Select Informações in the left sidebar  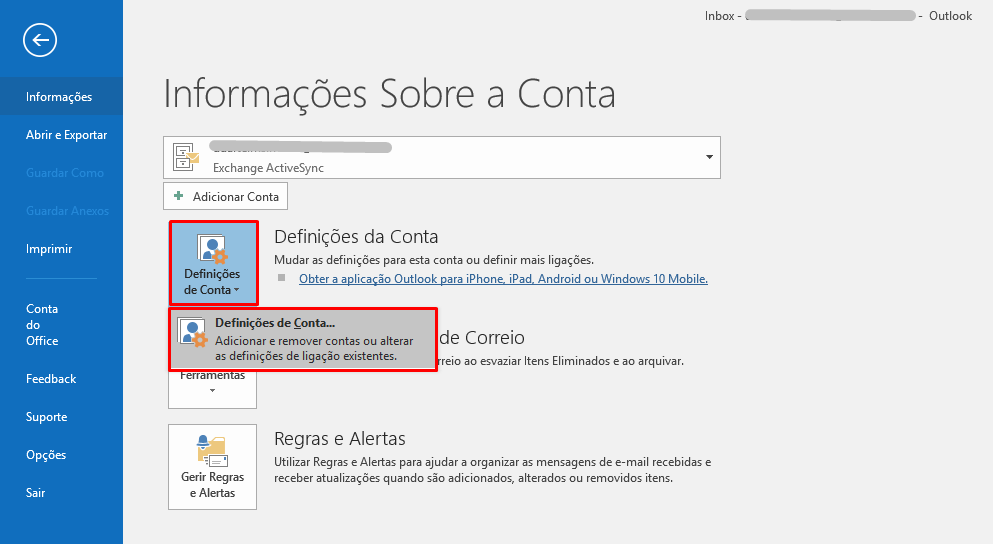tap(59, 97)
